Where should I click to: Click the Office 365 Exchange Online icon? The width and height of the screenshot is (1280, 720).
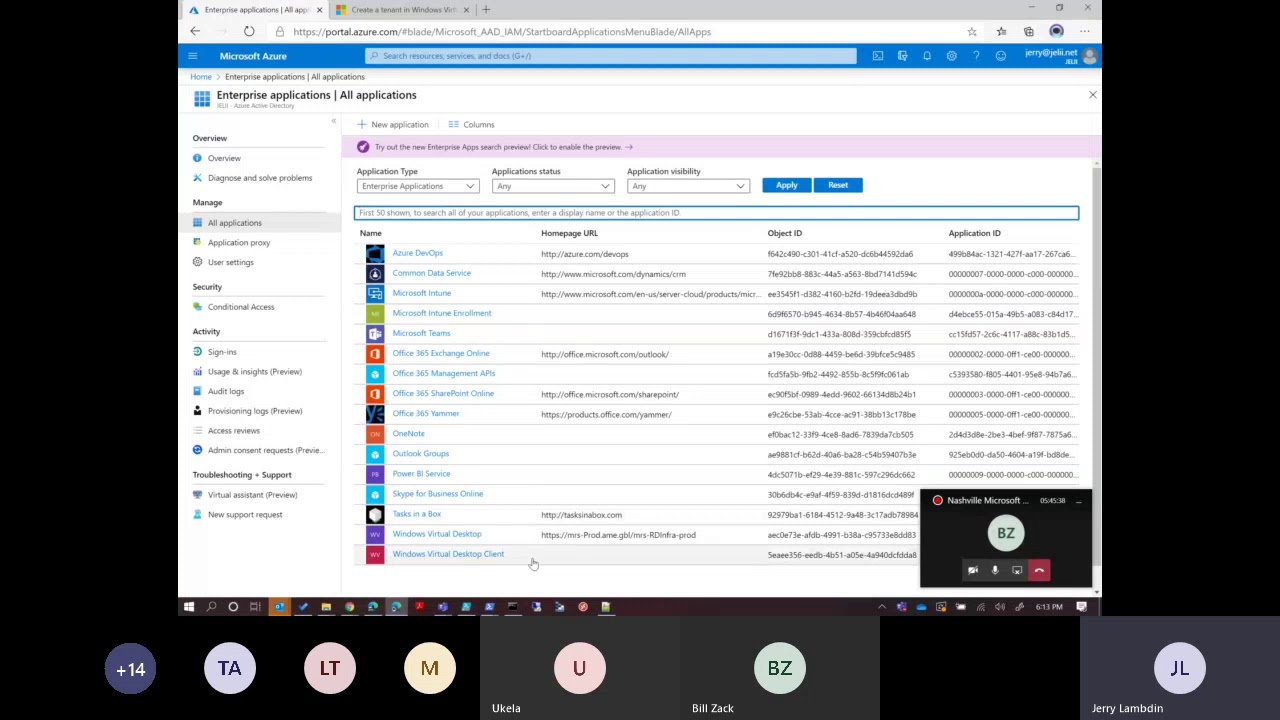point(375,354)
